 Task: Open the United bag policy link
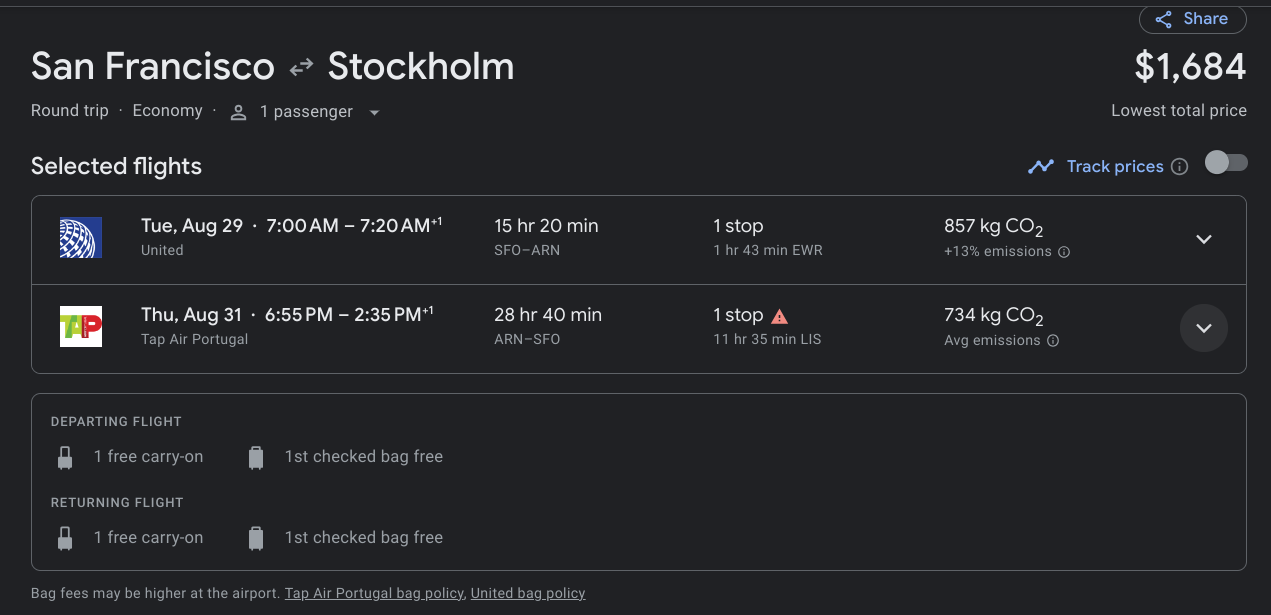(x=528, y=593)
